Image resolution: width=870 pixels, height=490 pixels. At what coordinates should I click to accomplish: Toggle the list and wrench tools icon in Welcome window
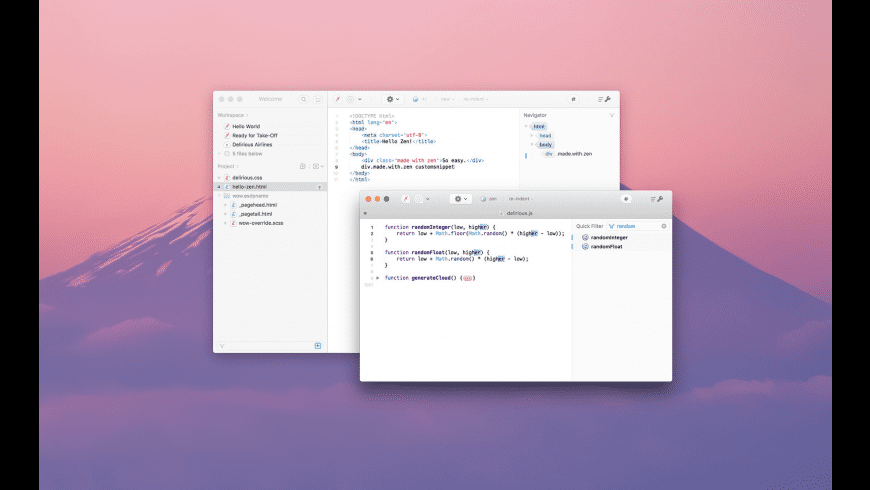click(x=604, y=99)
